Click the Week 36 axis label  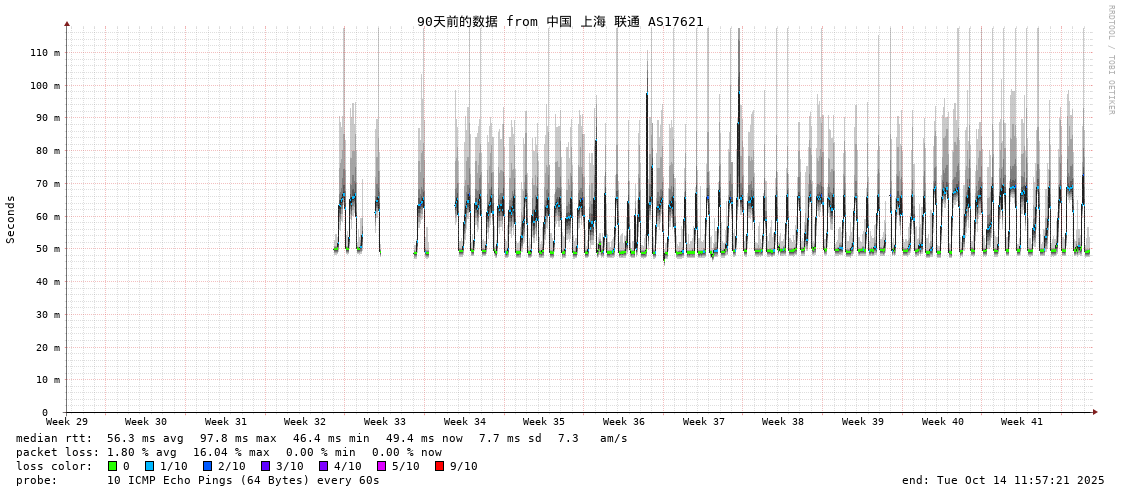click(x=624, y=422)
